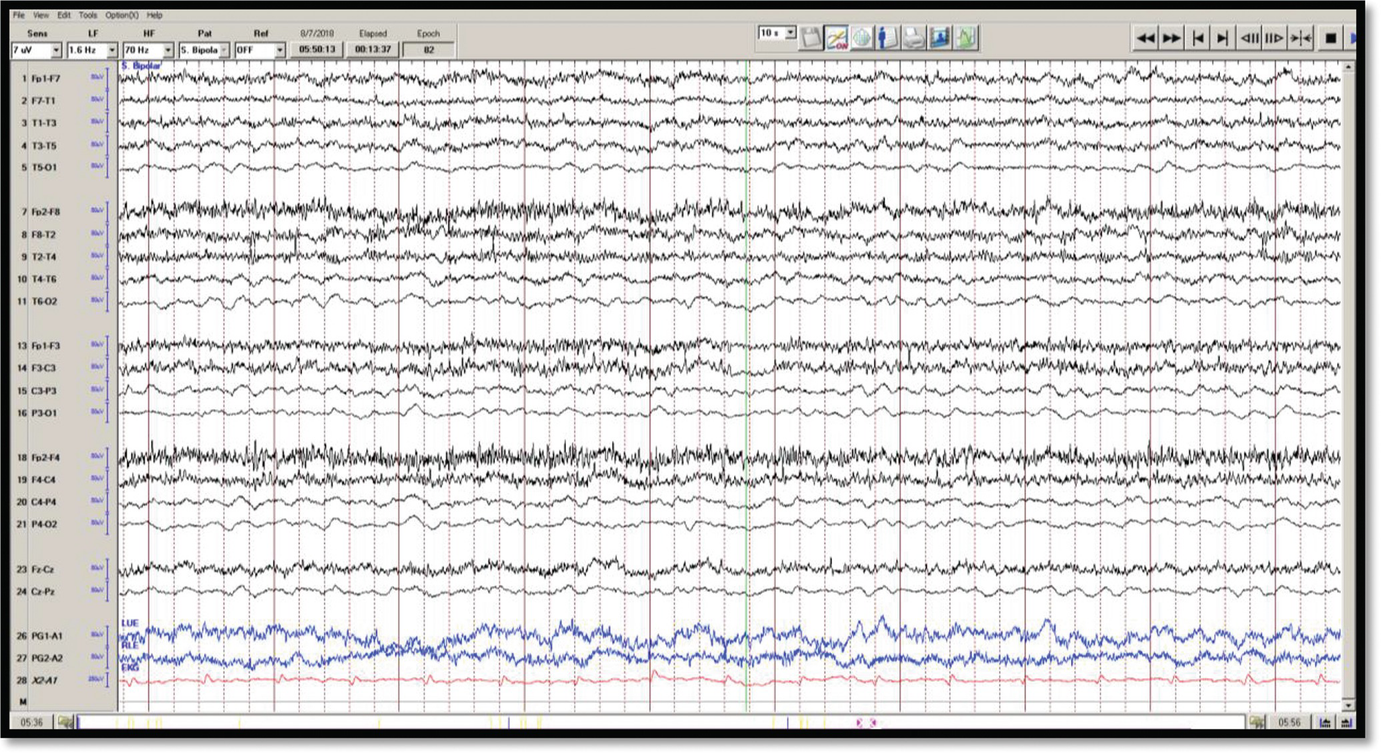Screen dimensions: 1382x755
Task: Click the stop playback button
Action: tap(1330, 38)
